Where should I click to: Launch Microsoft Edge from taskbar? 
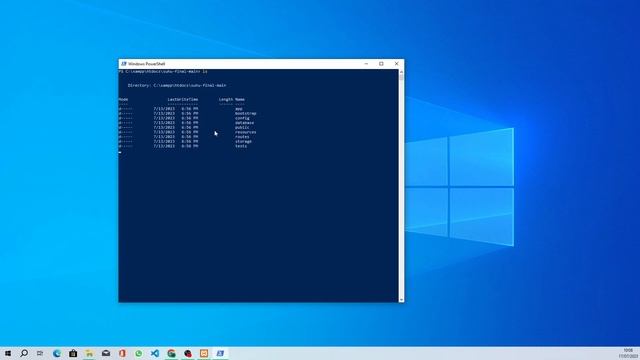click(x=57, y=353)
